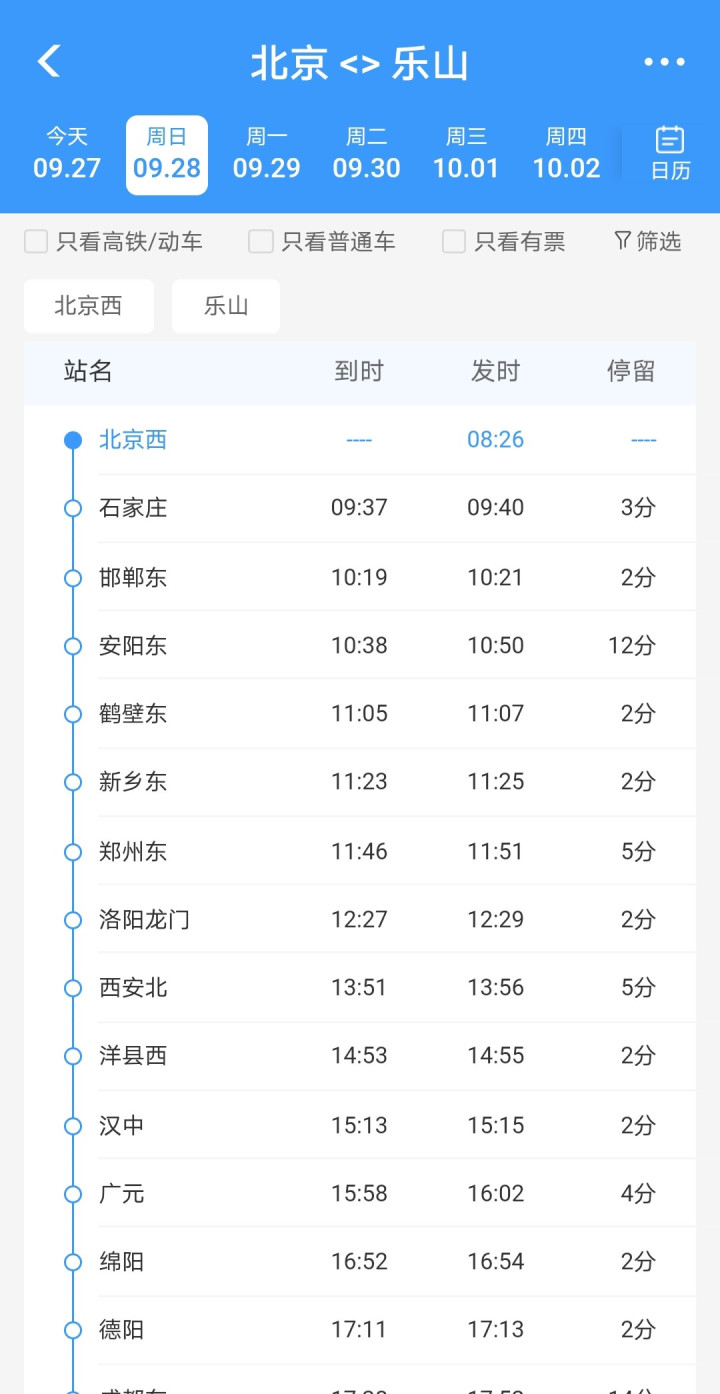Image resolution: width=720 pixels, height=1394 pixels.
Task: Enable 只看高铁/动车 checkbox
Action: (36, 241)
